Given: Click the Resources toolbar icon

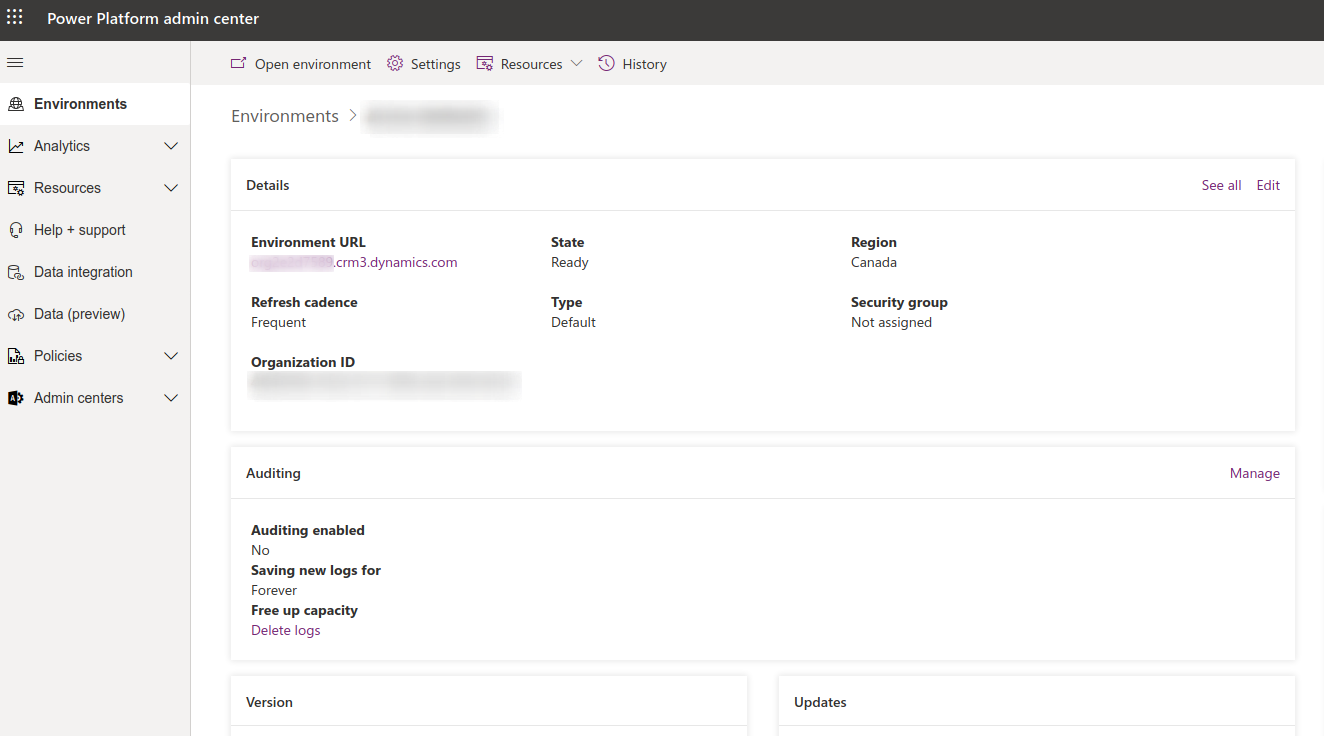Looking at the screenshot, I should 485,63.
